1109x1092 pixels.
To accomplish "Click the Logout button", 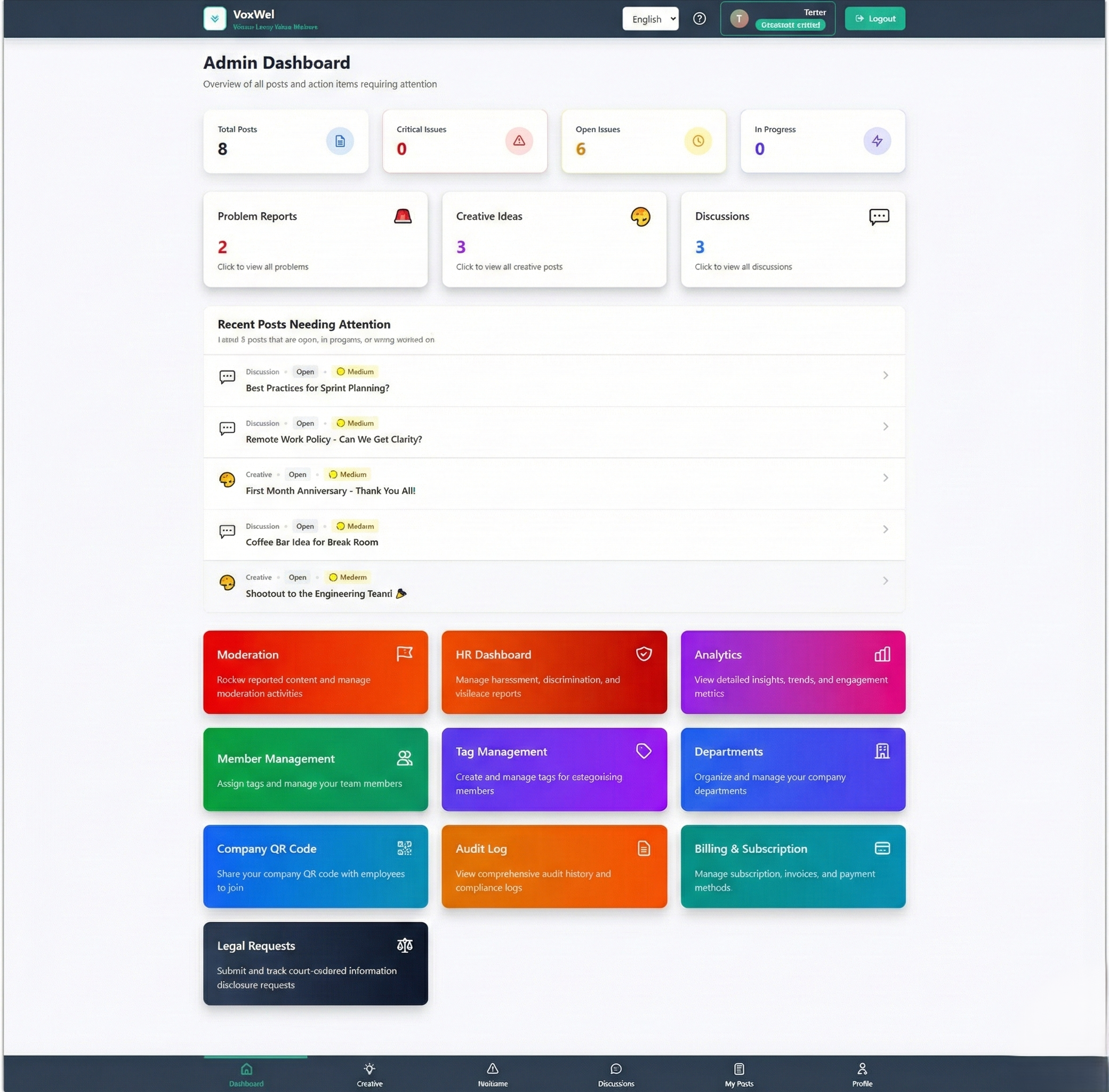I will [874, 18].
